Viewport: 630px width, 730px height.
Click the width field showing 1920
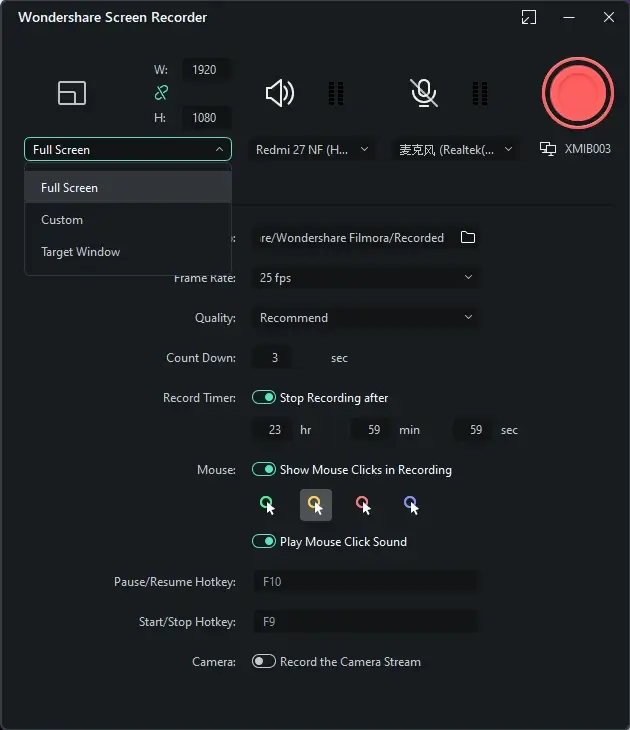(205, 69)
